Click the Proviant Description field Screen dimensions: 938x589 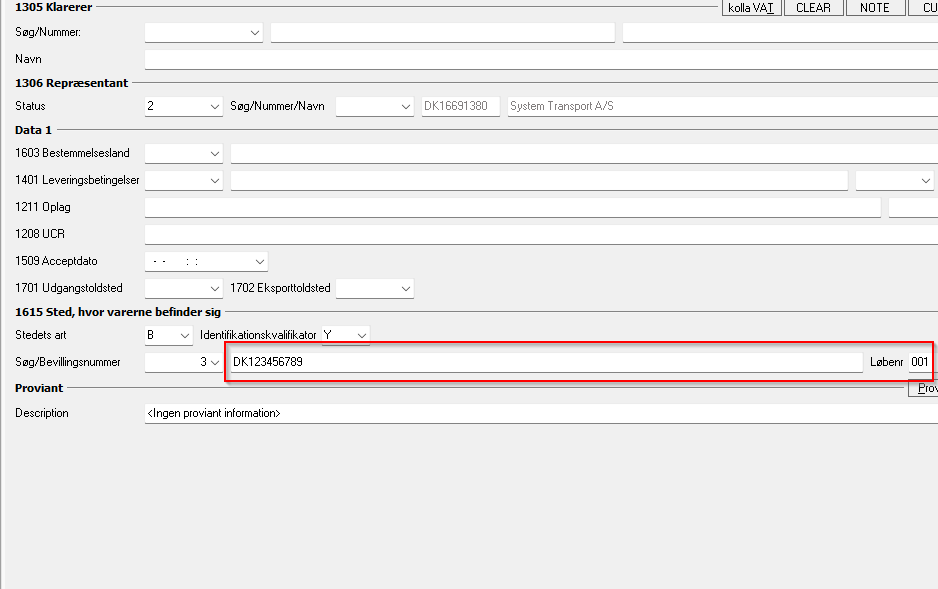[540, 413]
